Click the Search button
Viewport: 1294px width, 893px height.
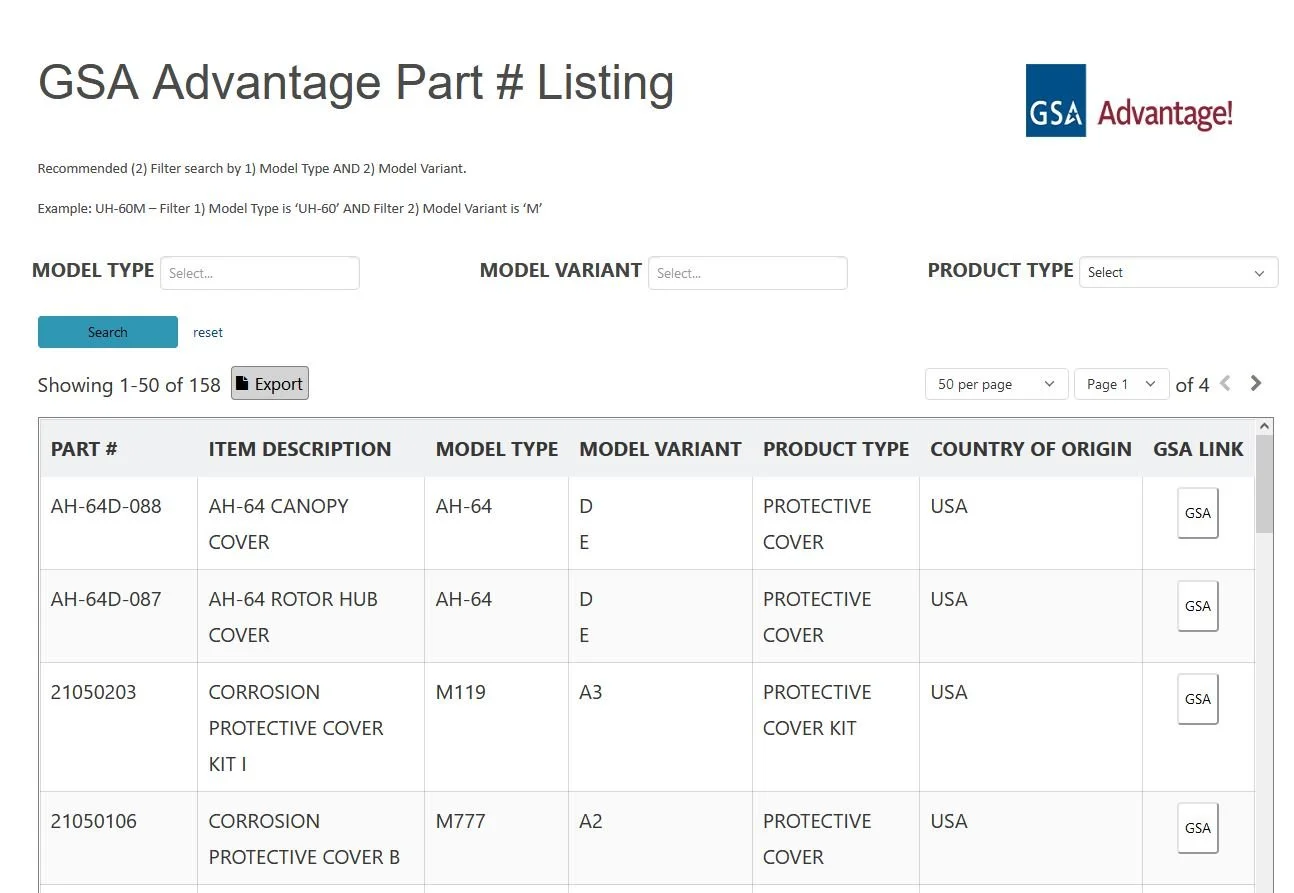point(108,332)
